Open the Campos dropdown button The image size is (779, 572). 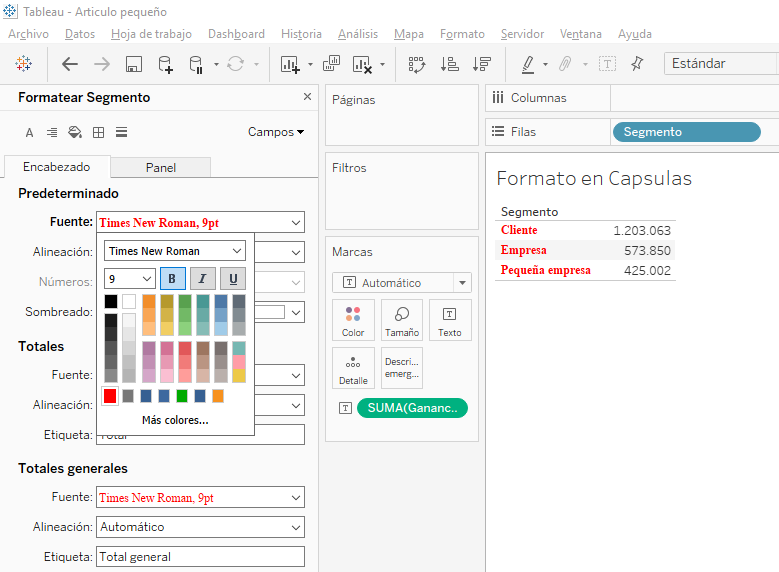click(x=276, y=132)
